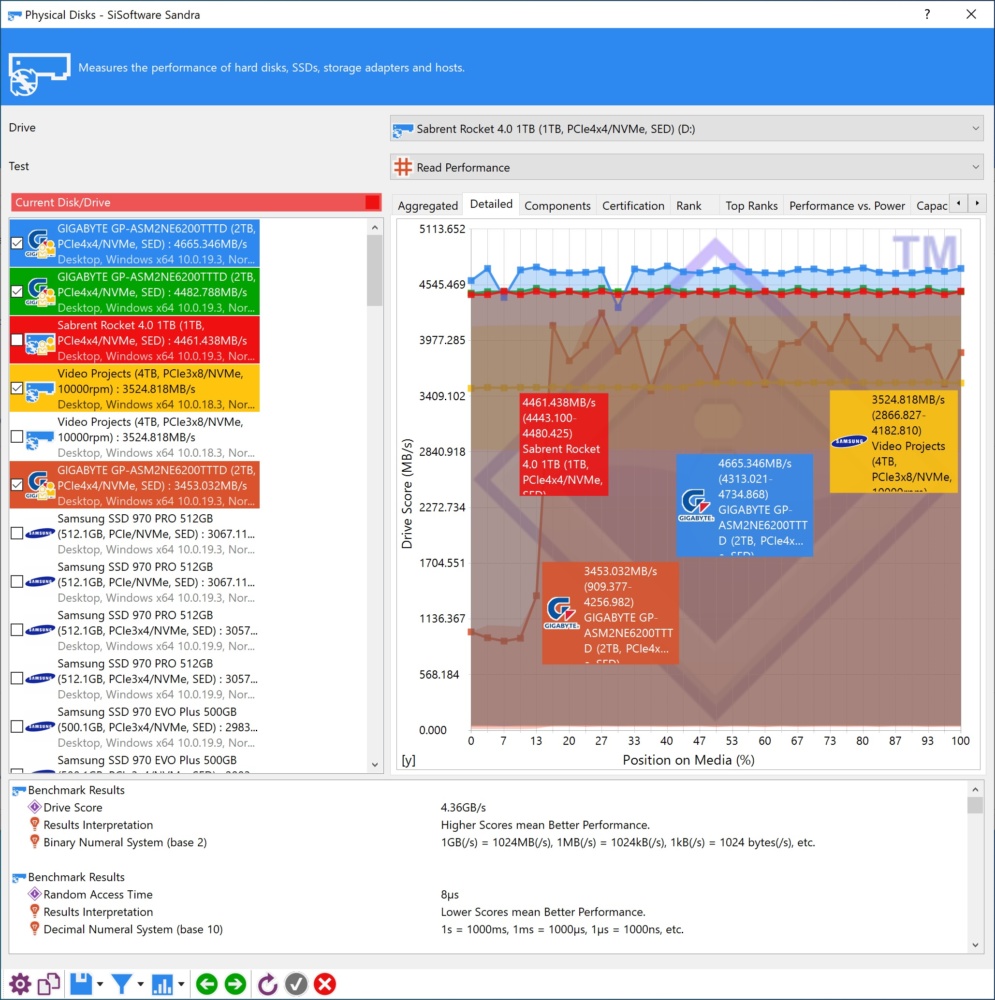The image size is (995, 1000).
Task: Click the results panel scroll down arrow
Action: (975, 945)
